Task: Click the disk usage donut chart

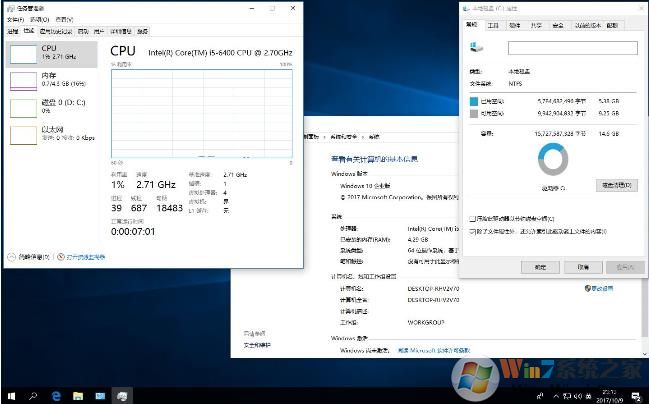Action: pyautogui.click(x=553, y=159)
